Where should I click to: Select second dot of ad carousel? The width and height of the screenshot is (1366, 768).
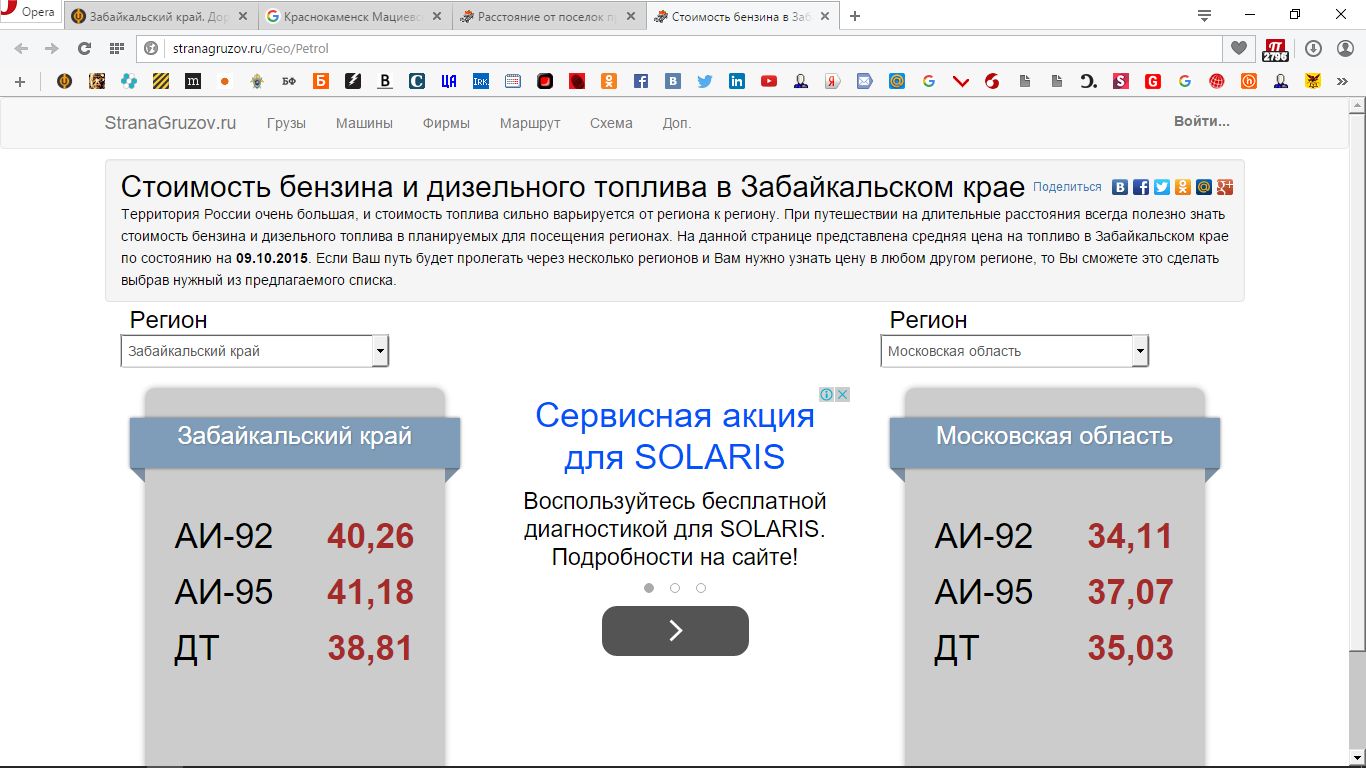(x=675, y=588)
